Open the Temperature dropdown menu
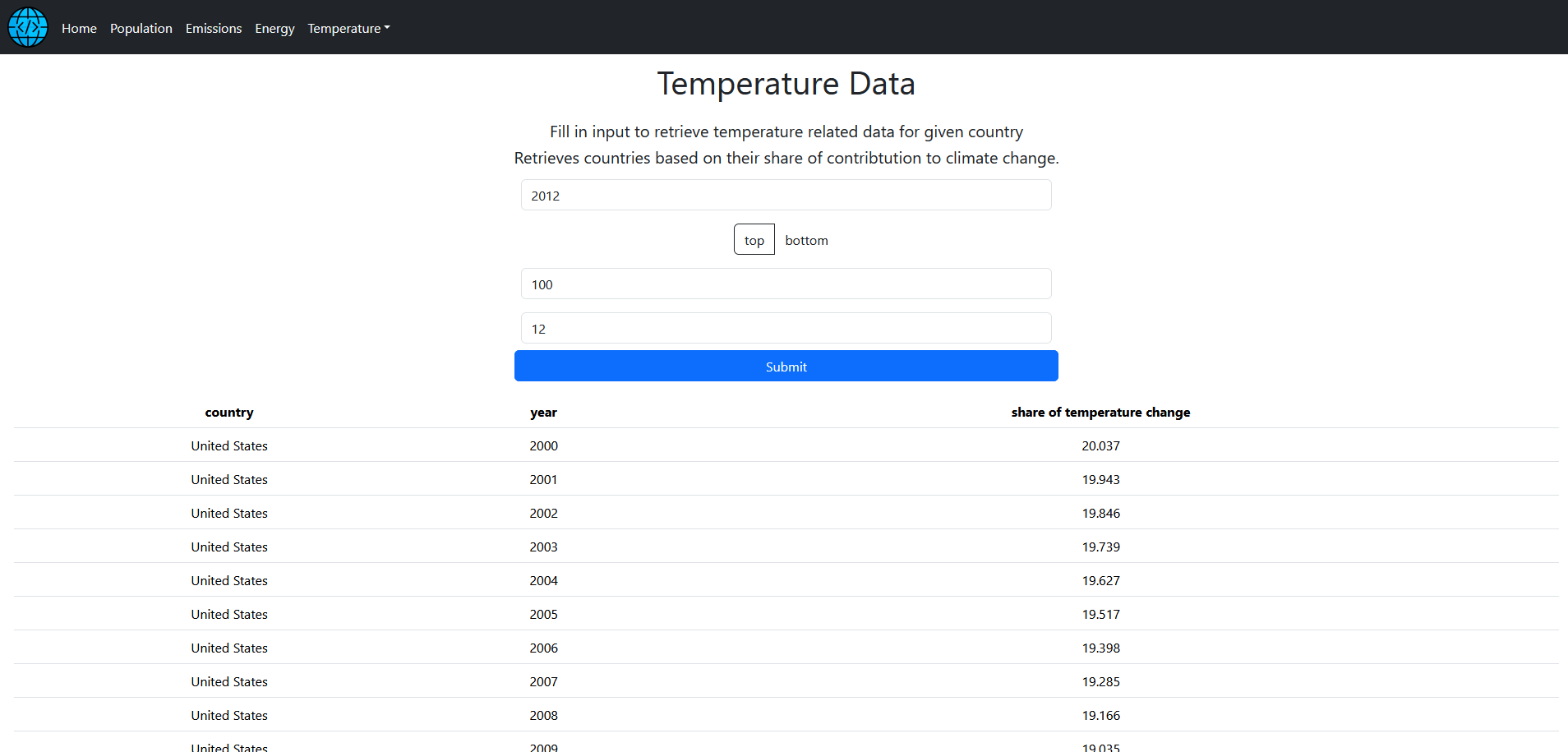This screenshot has width=1568, height=752. tap(348, 28)
